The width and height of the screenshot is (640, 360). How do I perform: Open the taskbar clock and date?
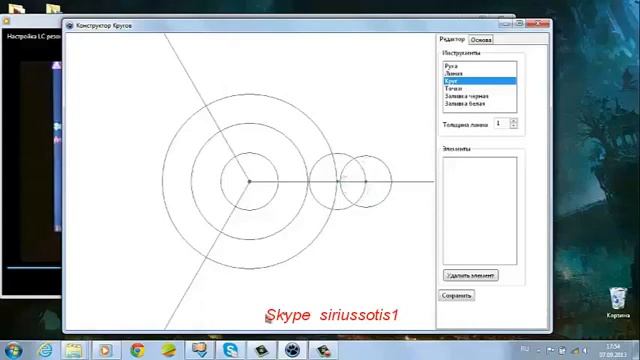point(613,351)
